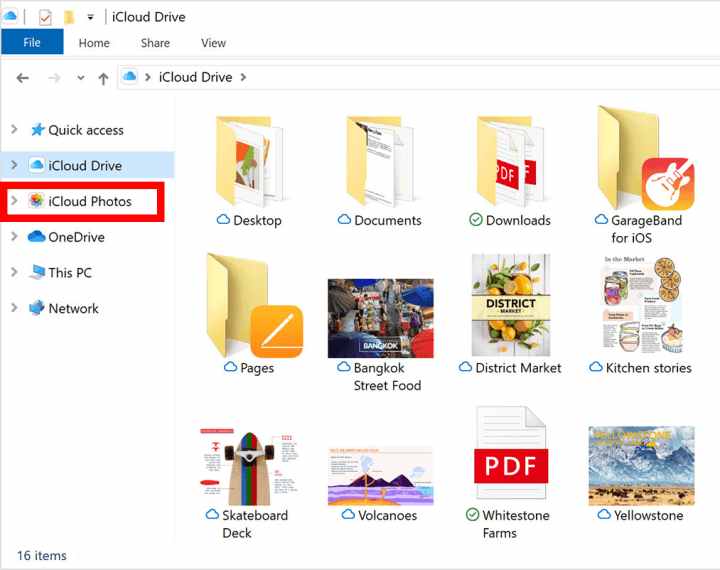Click the 'Whitestone Farms' file name
The height and width of the screenshot is (570, 720).
tap(516, 524)
